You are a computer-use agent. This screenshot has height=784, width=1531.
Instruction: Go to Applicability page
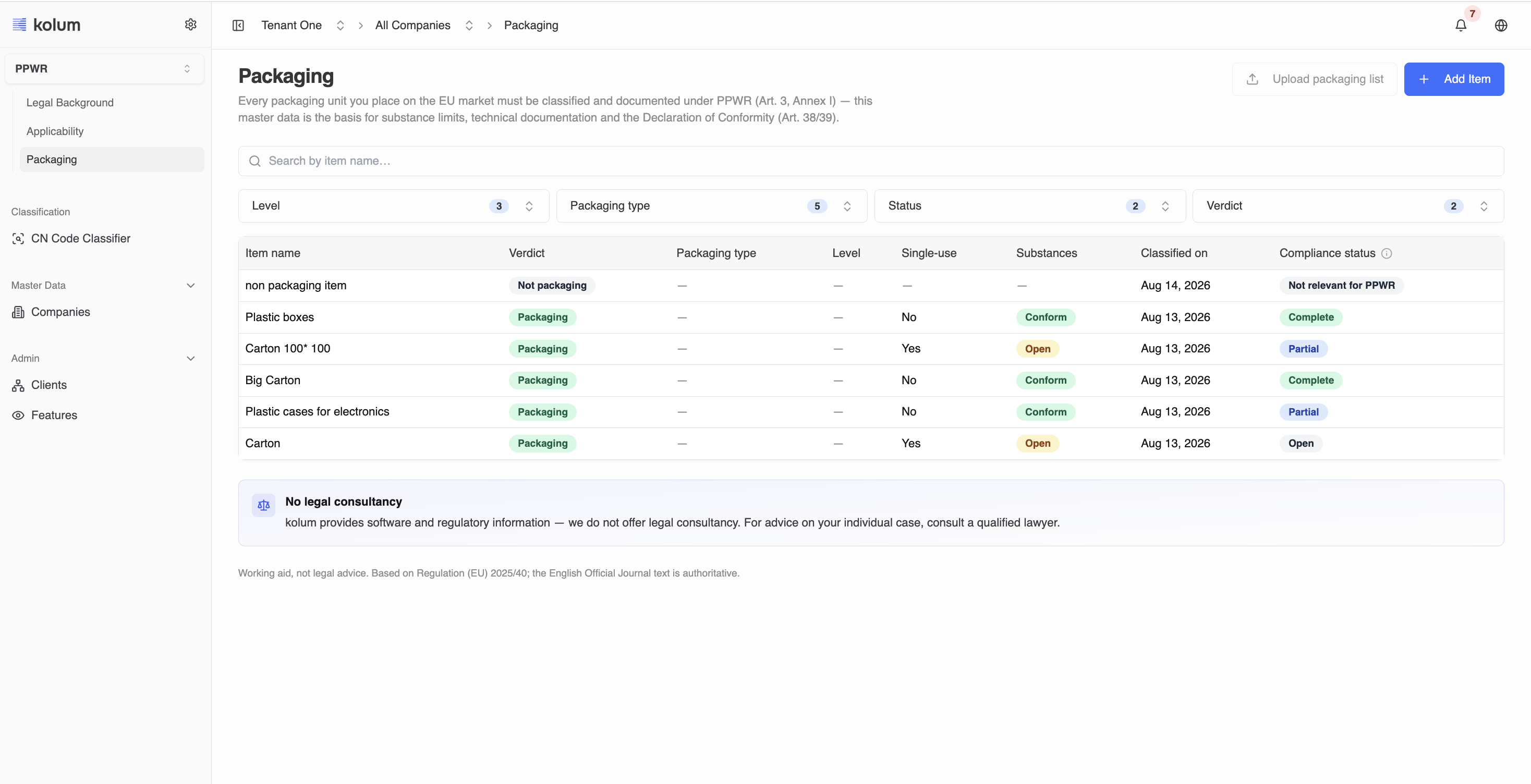[55, 131]
